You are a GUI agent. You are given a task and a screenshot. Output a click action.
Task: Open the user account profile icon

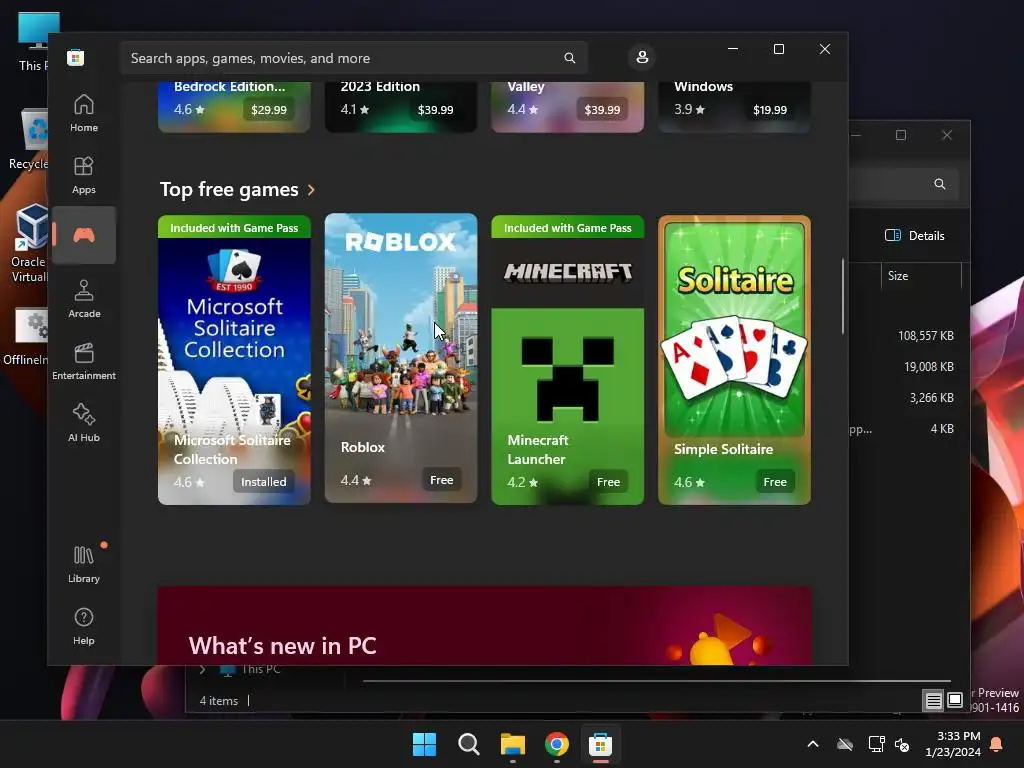pos(642,57)
